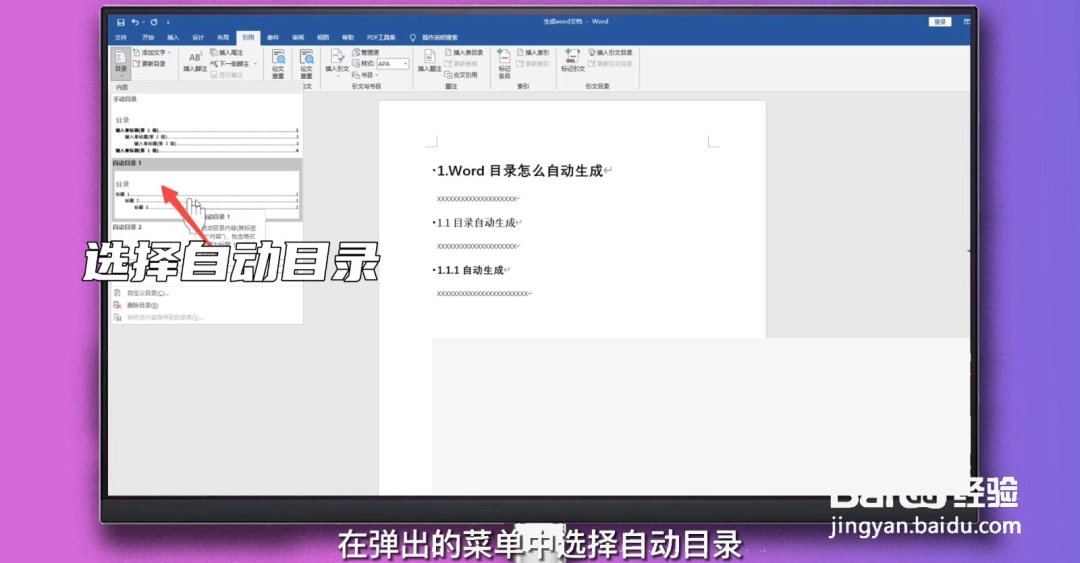Click heading '1.1 目录自动生成' in document
The image size is (1080, 563).
(476, 223)
